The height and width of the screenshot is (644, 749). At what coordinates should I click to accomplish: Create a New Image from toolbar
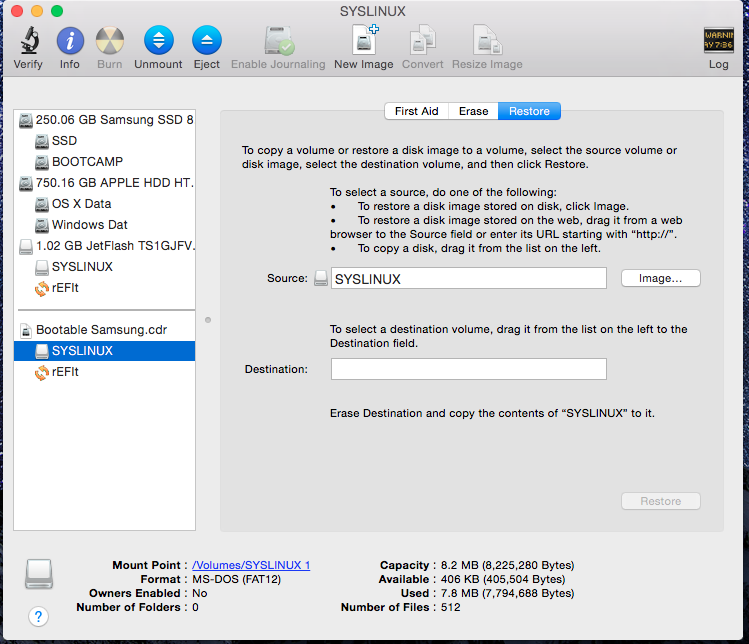[364, 39]
